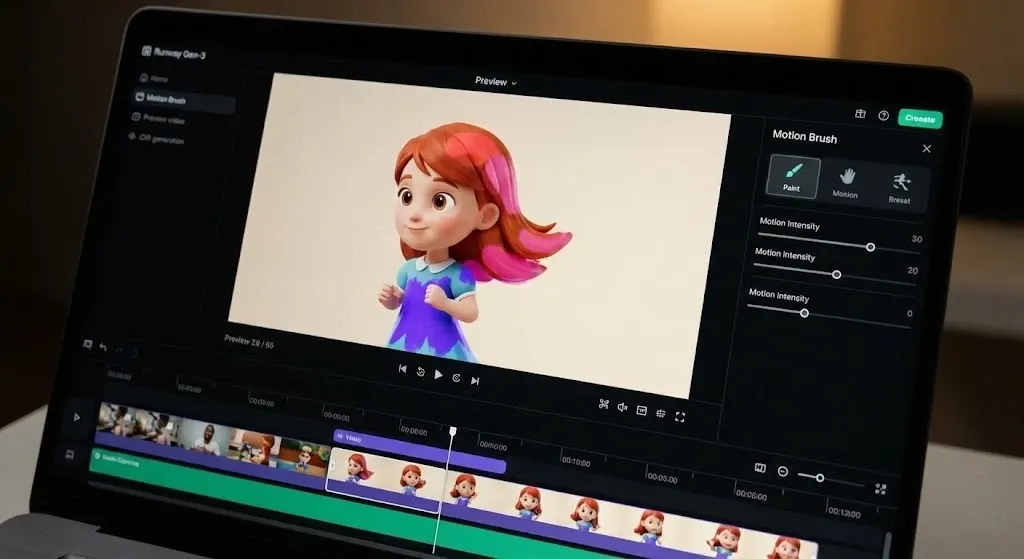Select the Paint brush tool
The image size is (1024, 559).
click(793, 175)
